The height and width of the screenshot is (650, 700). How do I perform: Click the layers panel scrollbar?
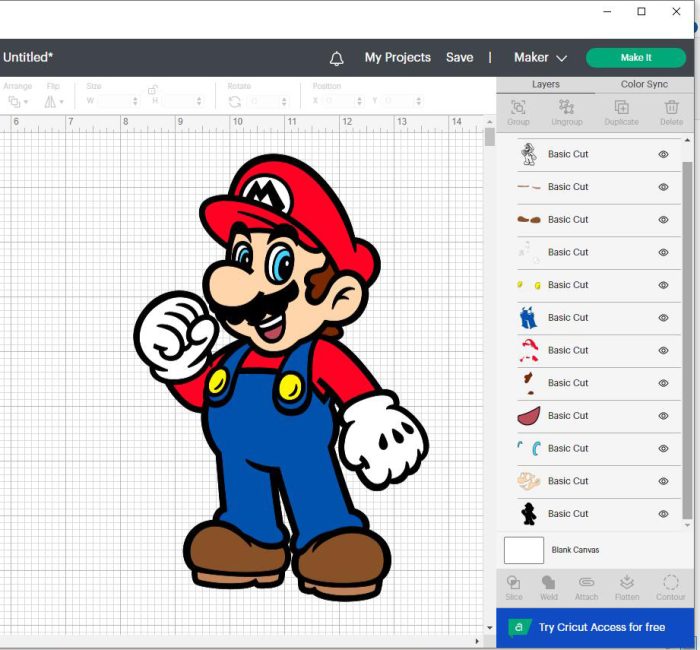click(x=687, y=339)
